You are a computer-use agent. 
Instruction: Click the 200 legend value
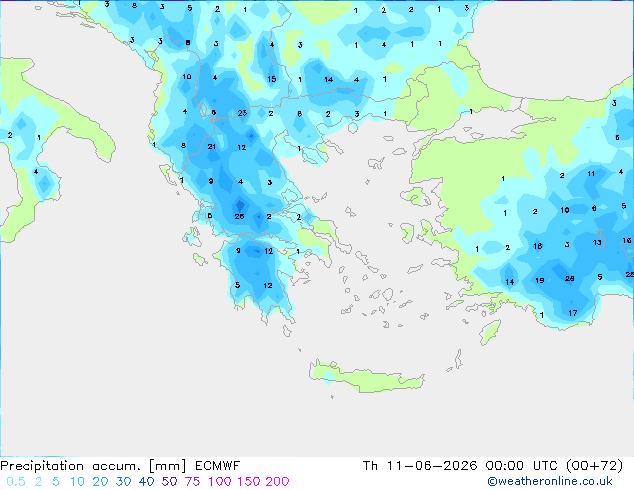click(277, 482)
